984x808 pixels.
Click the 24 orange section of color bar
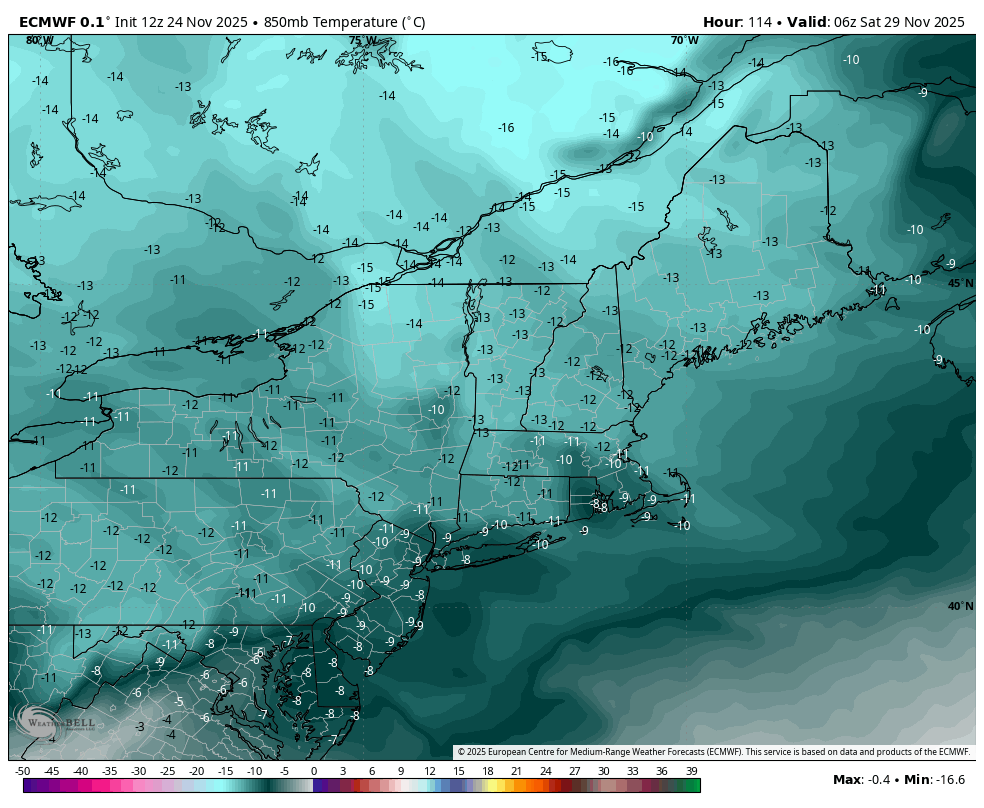545,786
